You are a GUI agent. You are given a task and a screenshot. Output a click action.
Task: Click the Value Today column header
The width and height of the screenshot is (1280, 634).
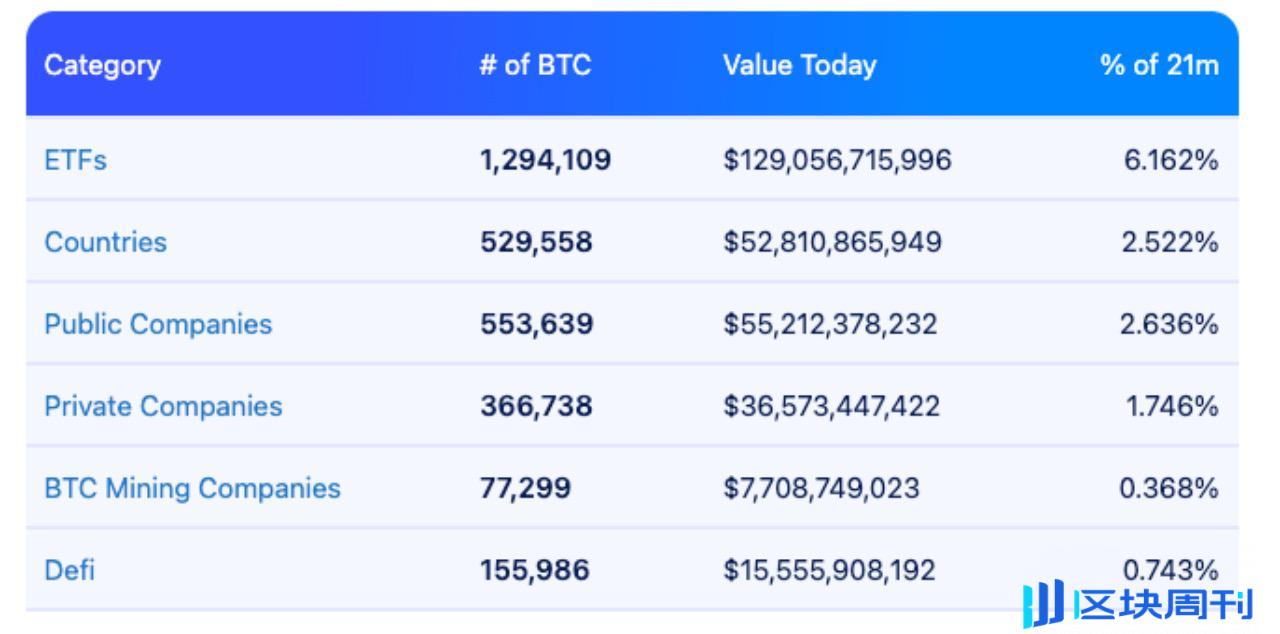[x=799, y=65]
